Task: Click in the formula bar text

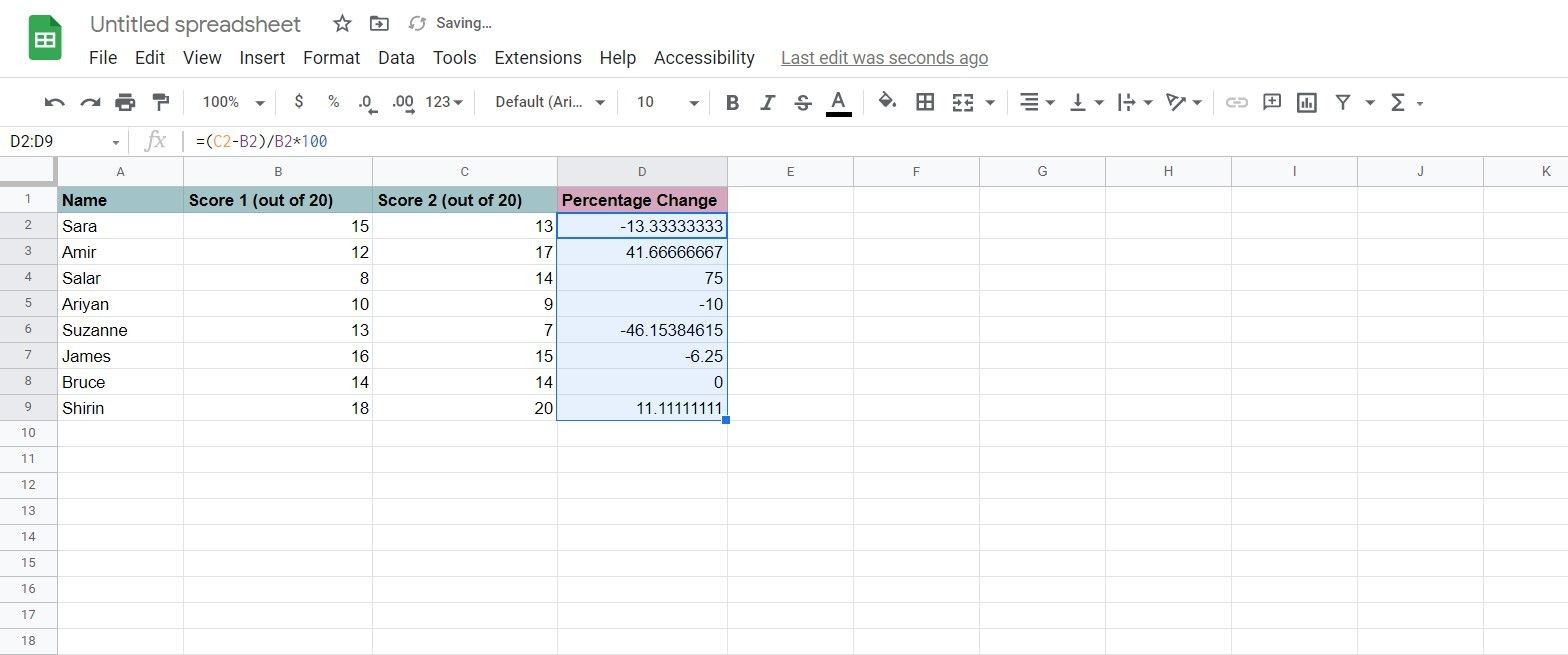Action: [261, 142]
